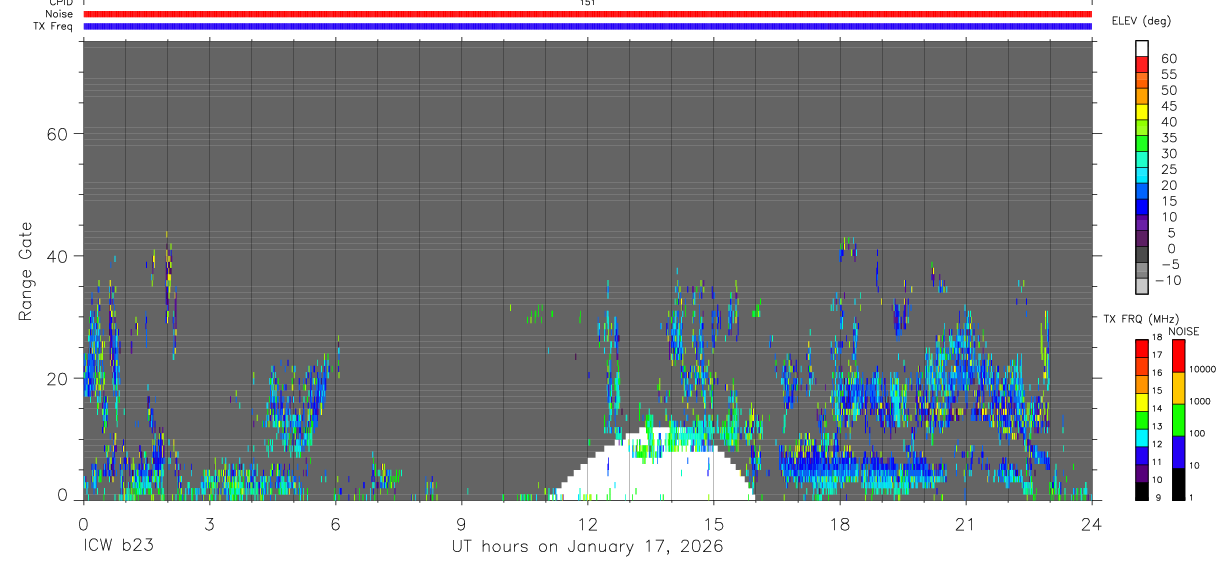This screenshot has width=1228, height=567.
Task: Click the '45' elevation scale value
Action: 1168,106
